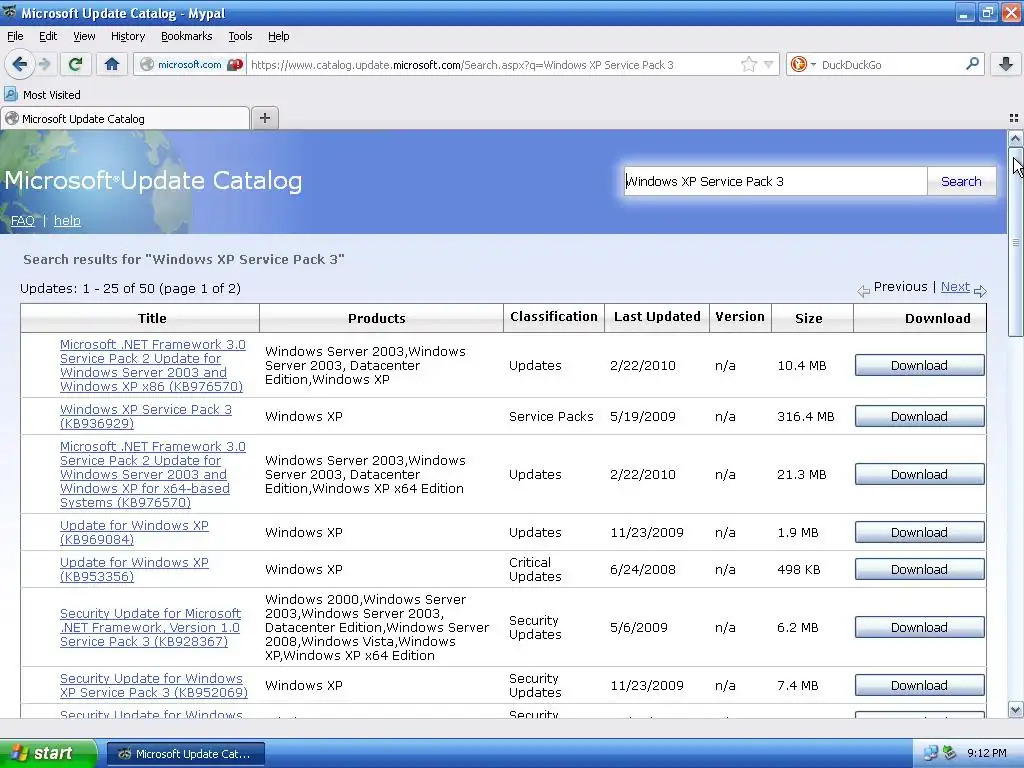Select Microsoft Update Catalog taskbar button
Screen dimensions: 1024x768
point(185,754)
